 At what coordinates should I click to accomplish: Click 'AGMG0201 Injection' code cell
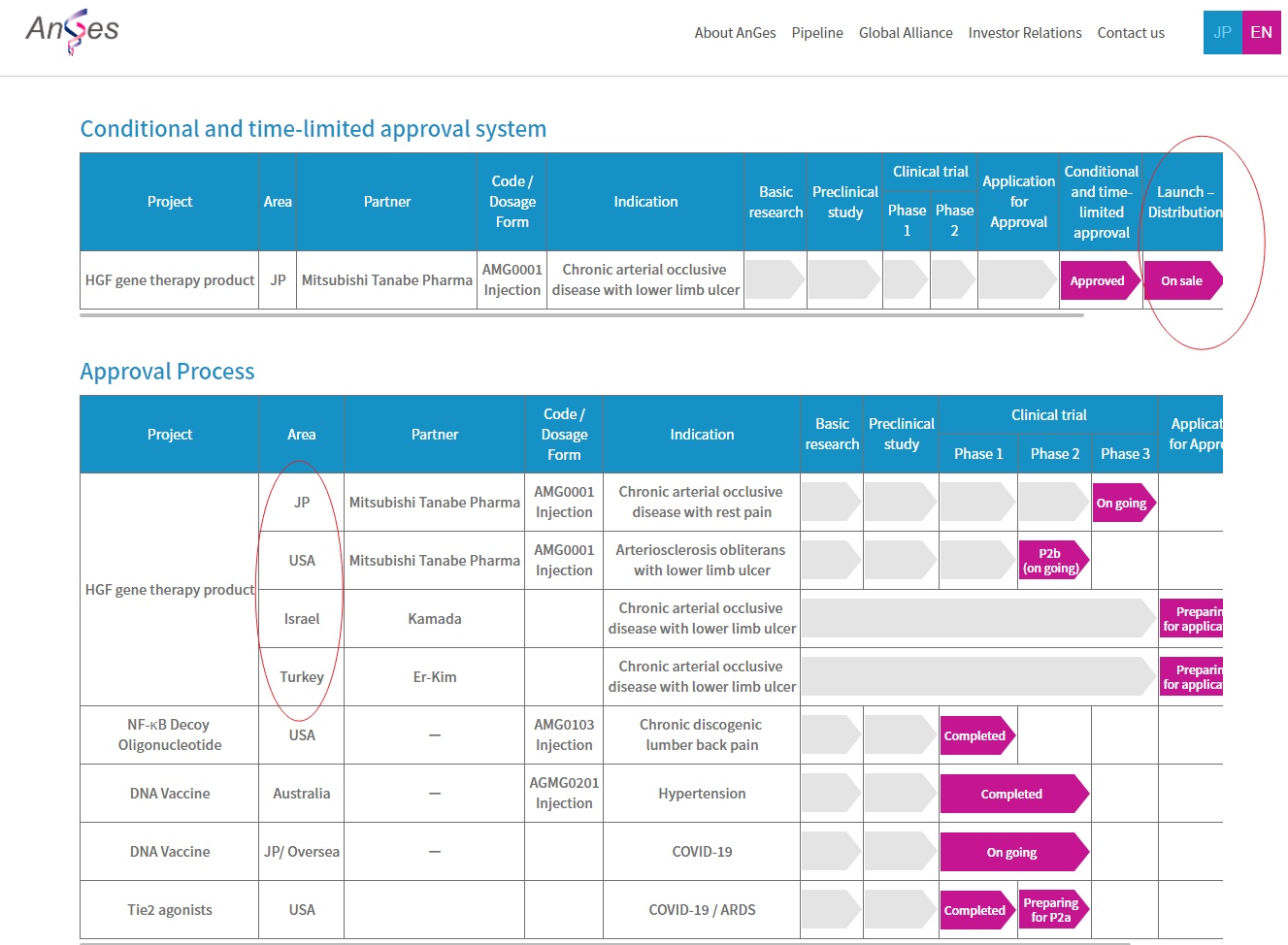click(564, 794)
